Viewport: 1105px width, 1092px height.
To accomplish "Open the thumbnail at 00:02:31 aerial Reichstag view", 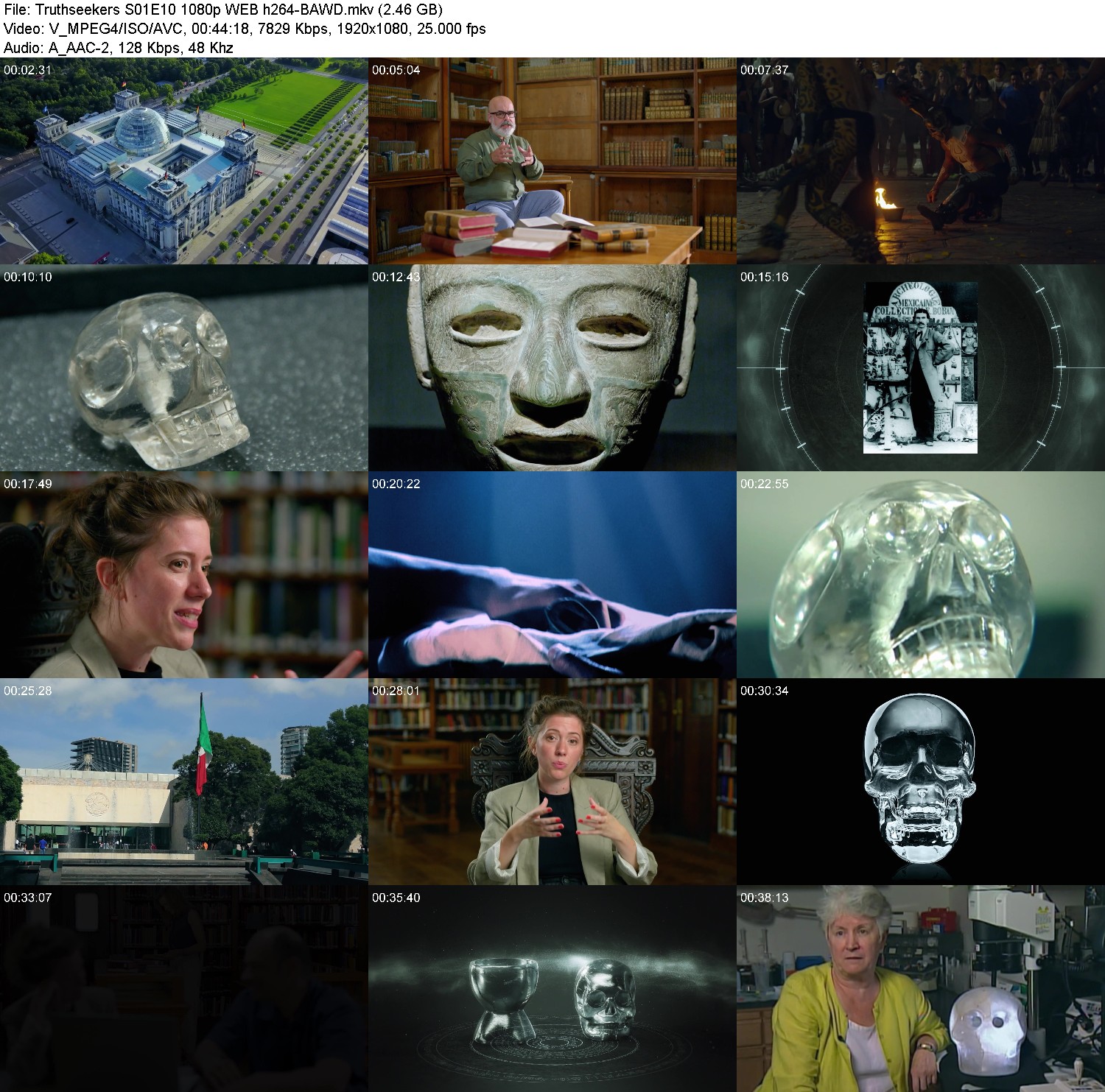I will 184,161.
